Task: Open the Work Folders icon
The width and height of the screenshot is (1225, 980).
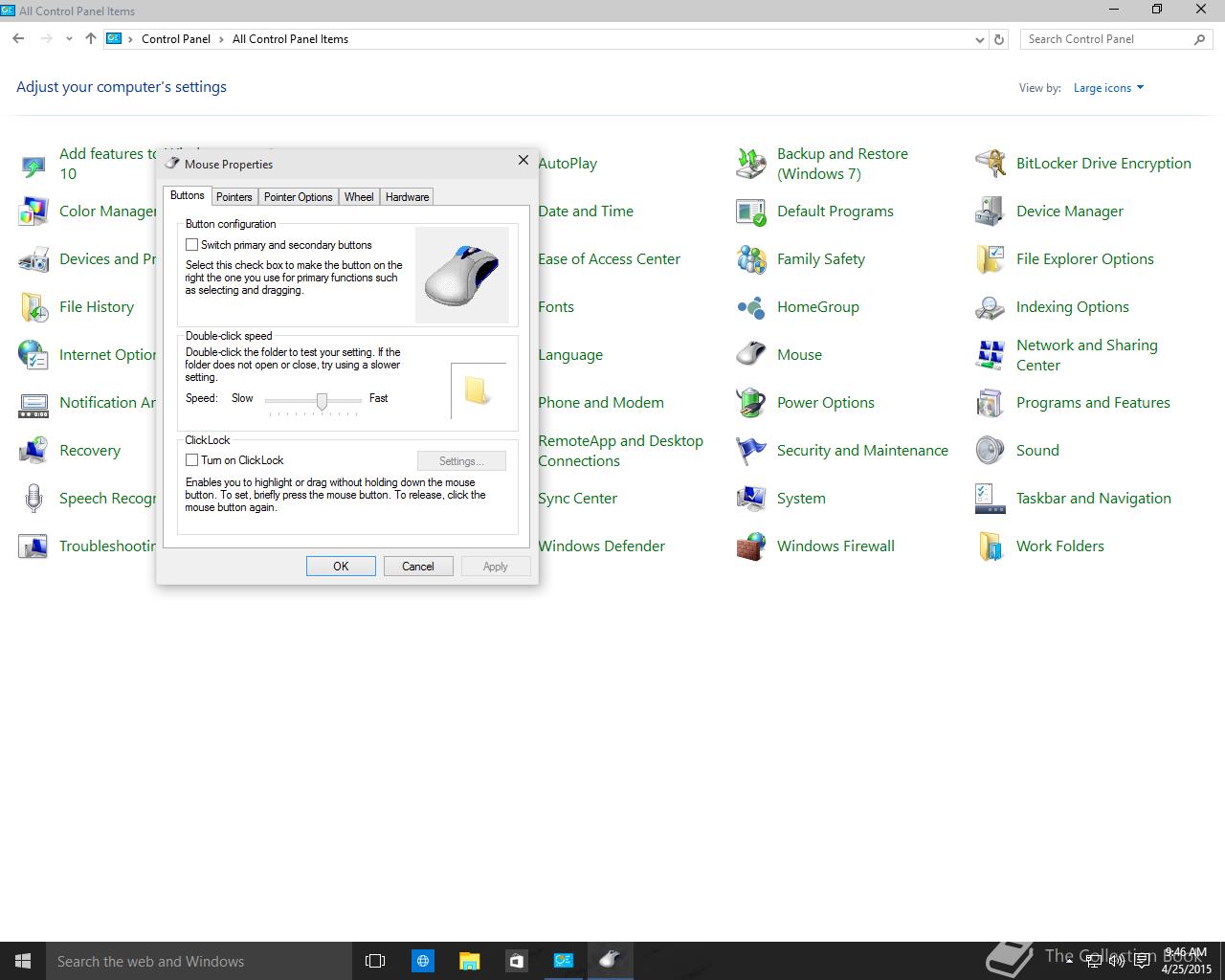Action: pos(991,546)
